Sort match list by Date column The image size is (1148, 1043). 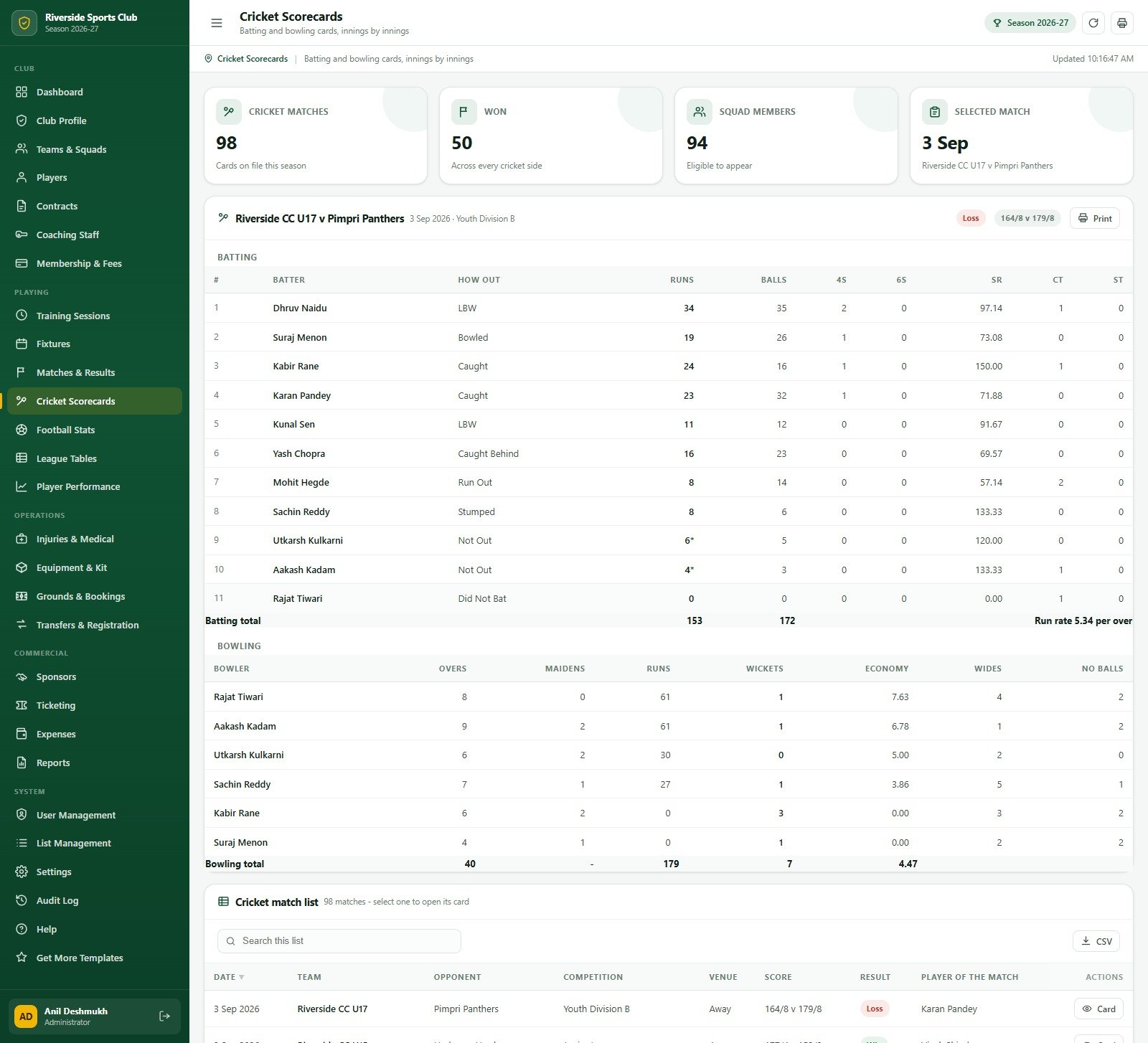(229, 977)
